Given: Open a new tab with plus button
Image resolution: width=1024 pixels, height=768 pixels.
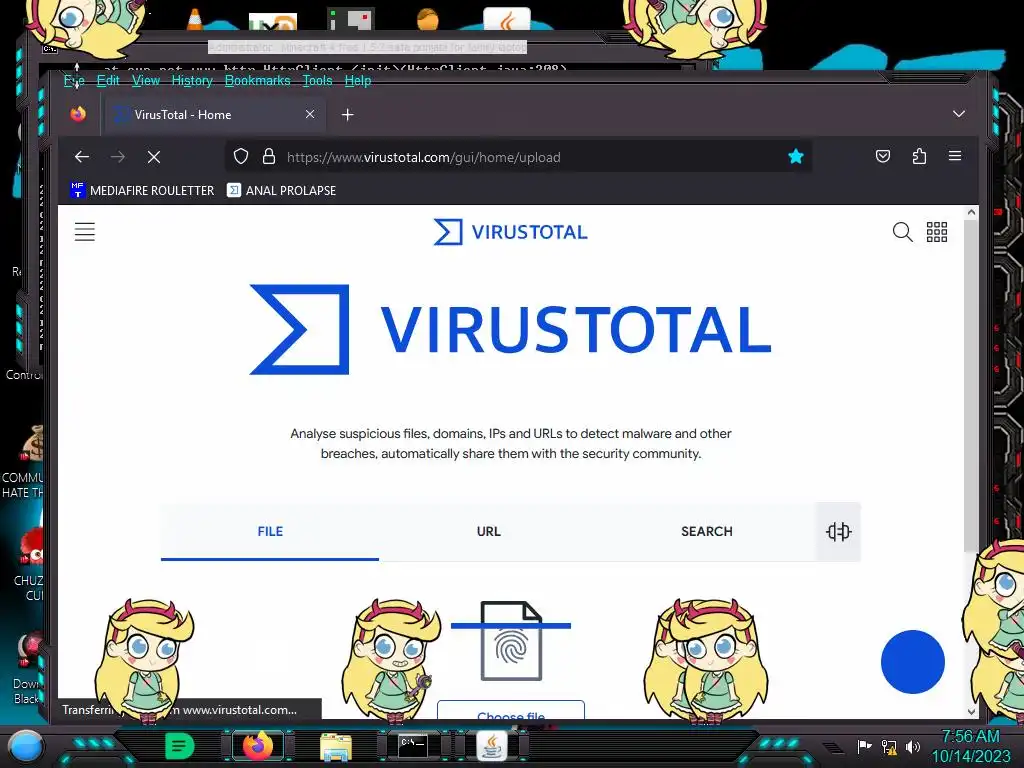Looking at the screenshot, I should (347, 115).
